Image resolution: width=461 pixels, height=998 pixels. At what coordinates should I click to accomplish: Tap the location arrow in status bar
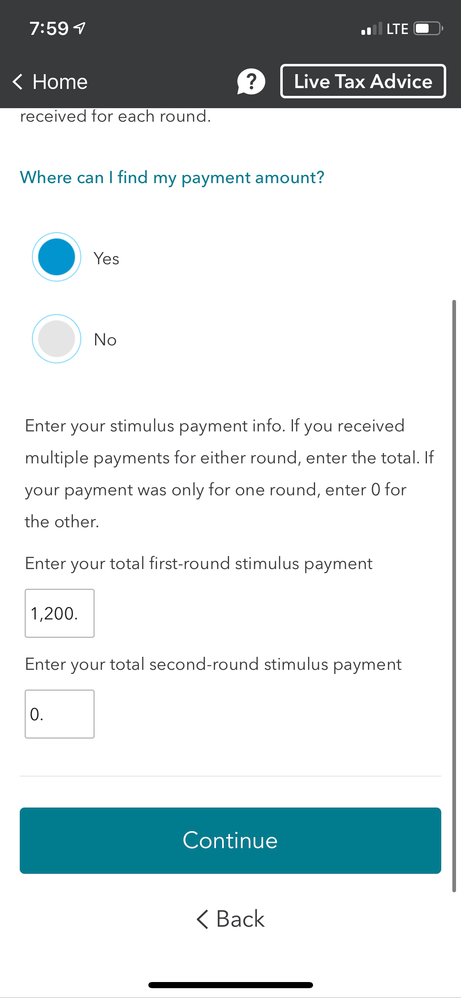[x=80, y=29]
